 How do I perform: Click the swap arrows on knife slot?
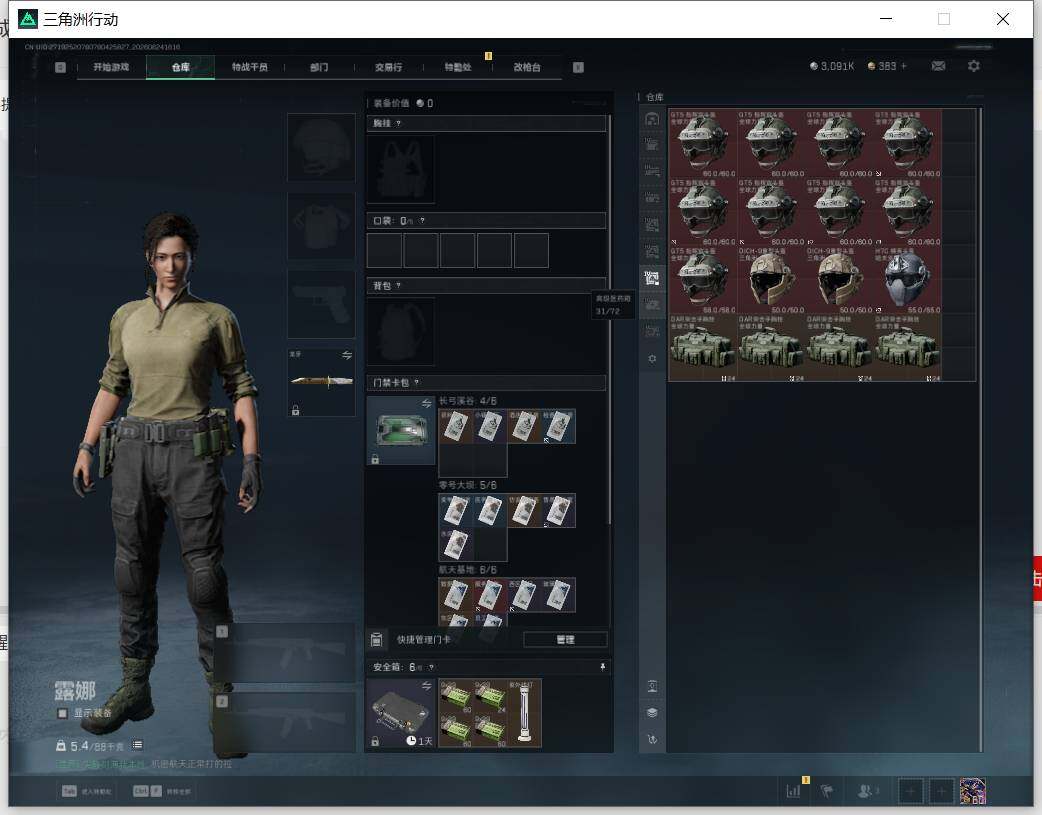[x=347, y=356]
